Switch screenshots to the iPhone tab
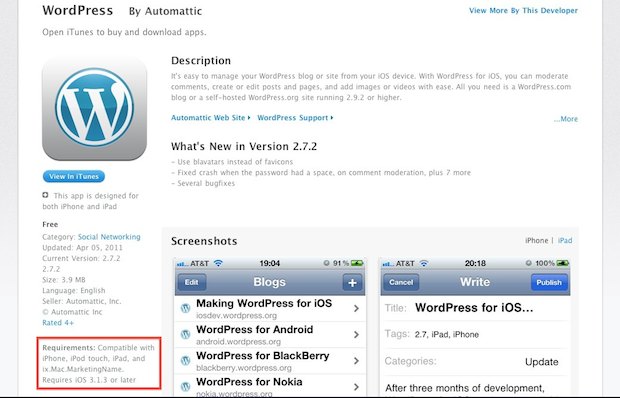The width and height of the screenshot is (620, 398). point(537,240)
